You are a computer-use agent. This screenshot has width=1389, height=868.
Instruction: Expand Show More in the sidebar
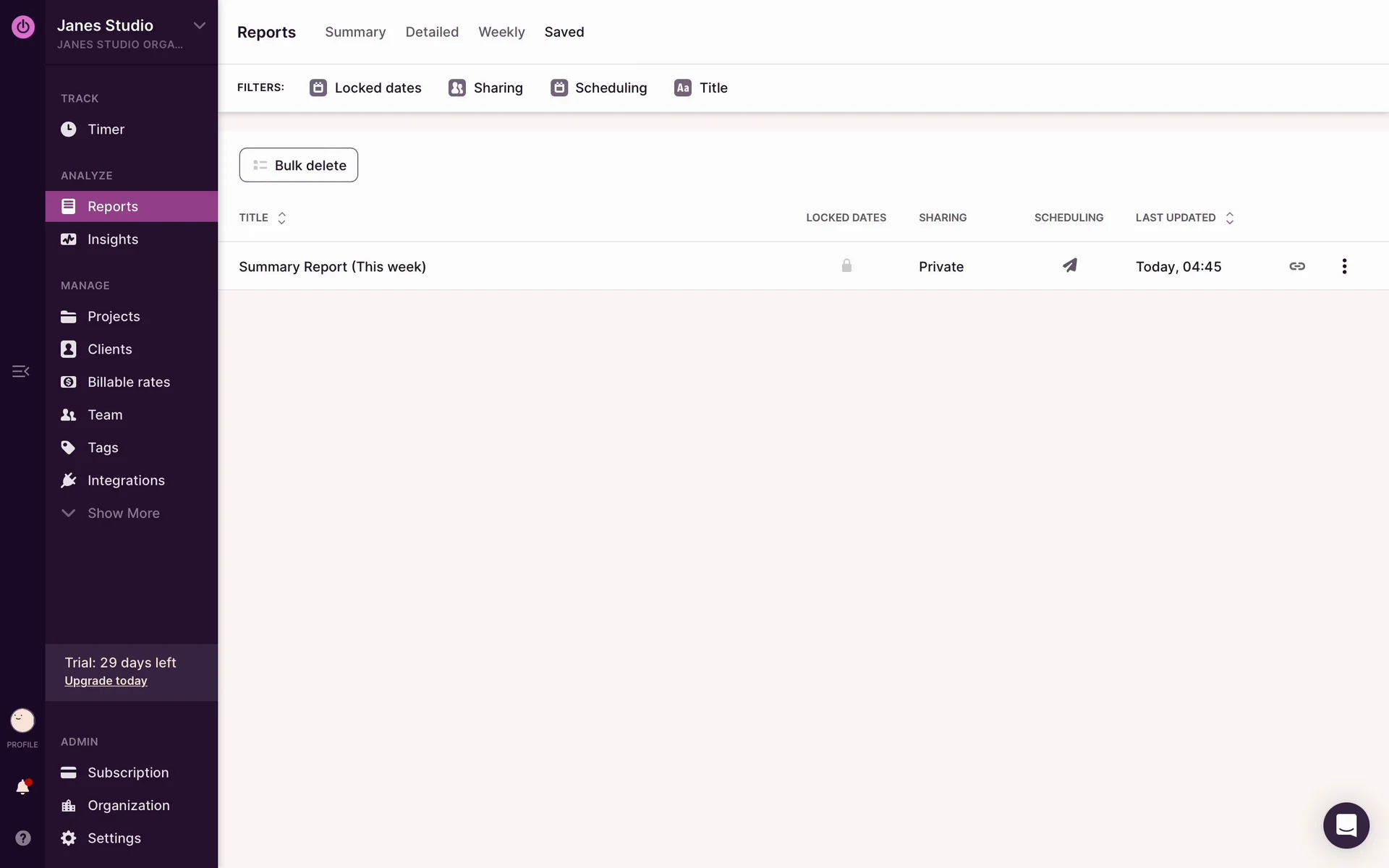[x=123, y=513]
